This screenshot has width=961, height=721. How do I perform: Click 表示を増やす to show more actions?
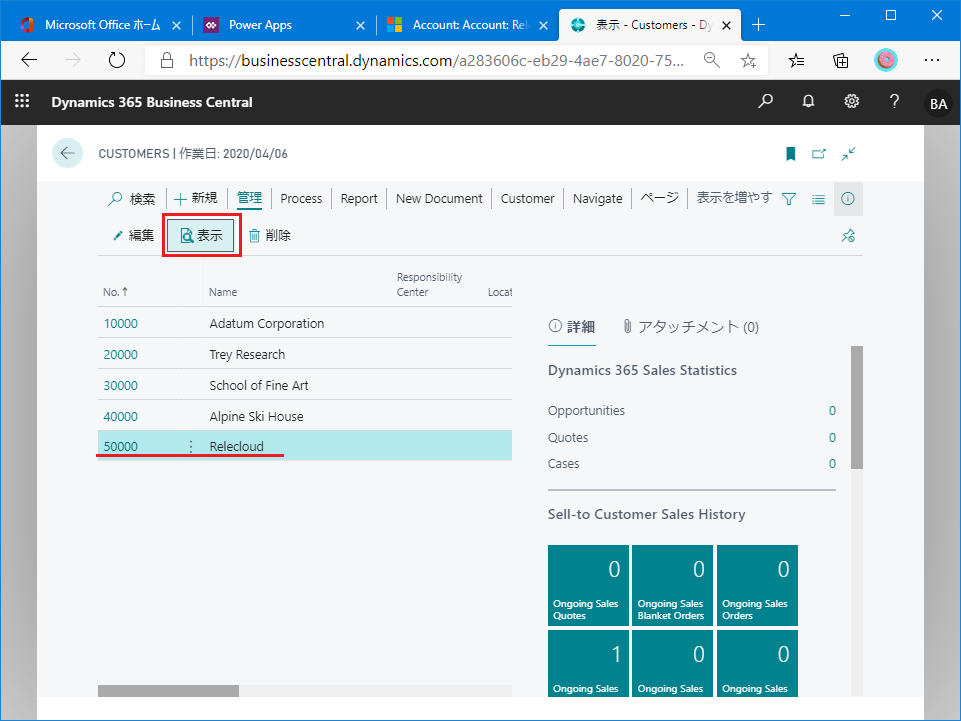click(734, 198)
